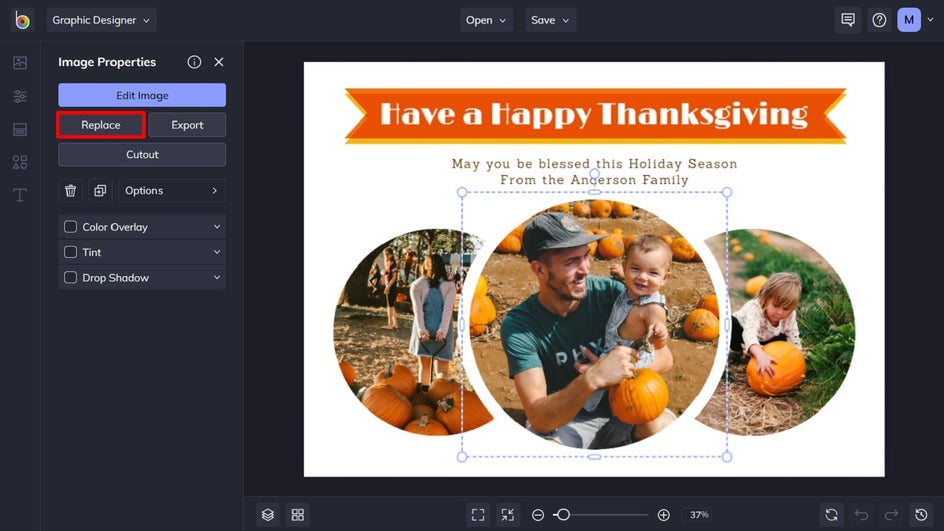Zoom in with the plus icon

click(663, 515)
